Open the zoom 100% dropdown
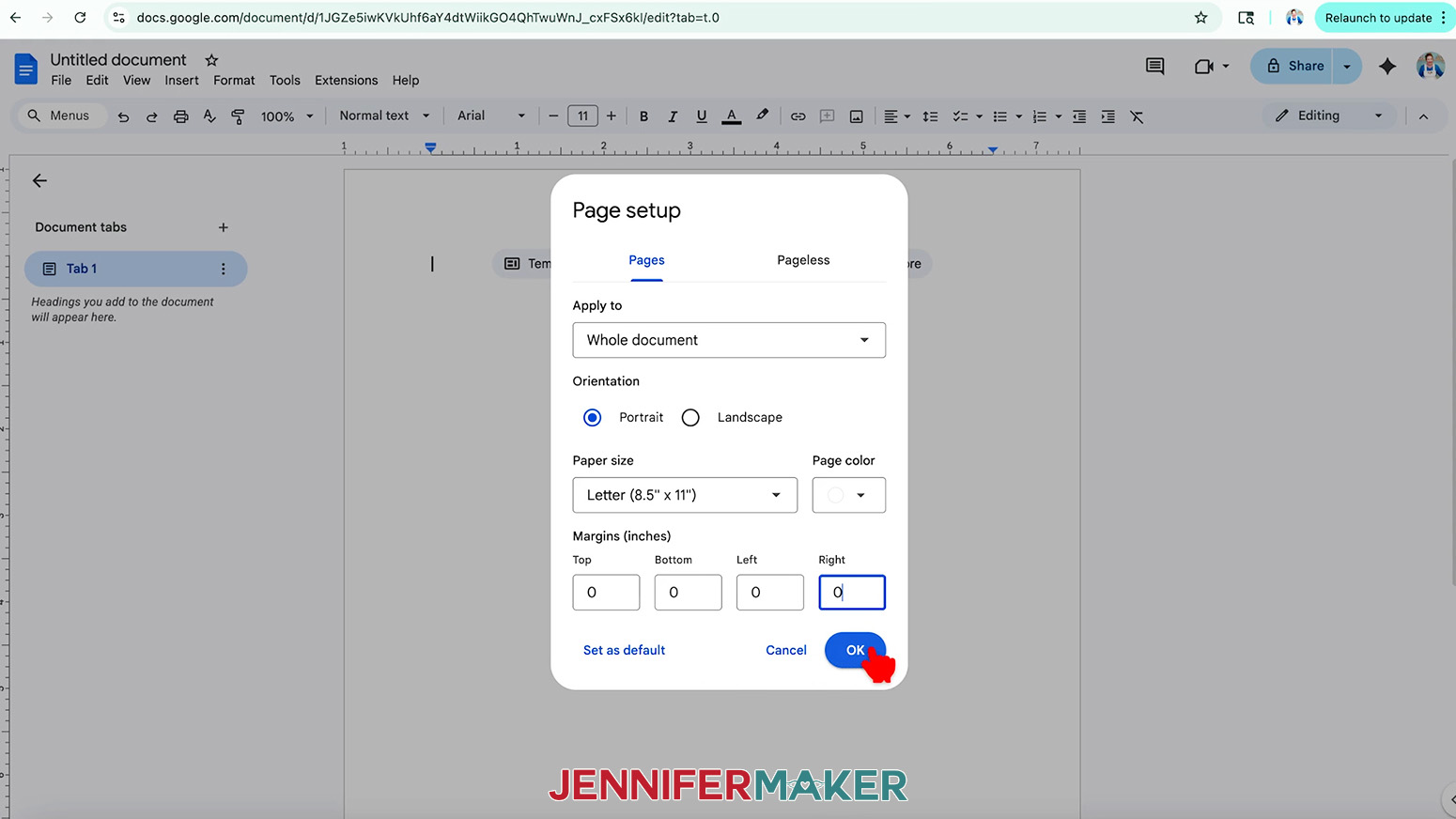This screenshot has width=1456, height=819. pyautogui.click(x=287, y=116)
